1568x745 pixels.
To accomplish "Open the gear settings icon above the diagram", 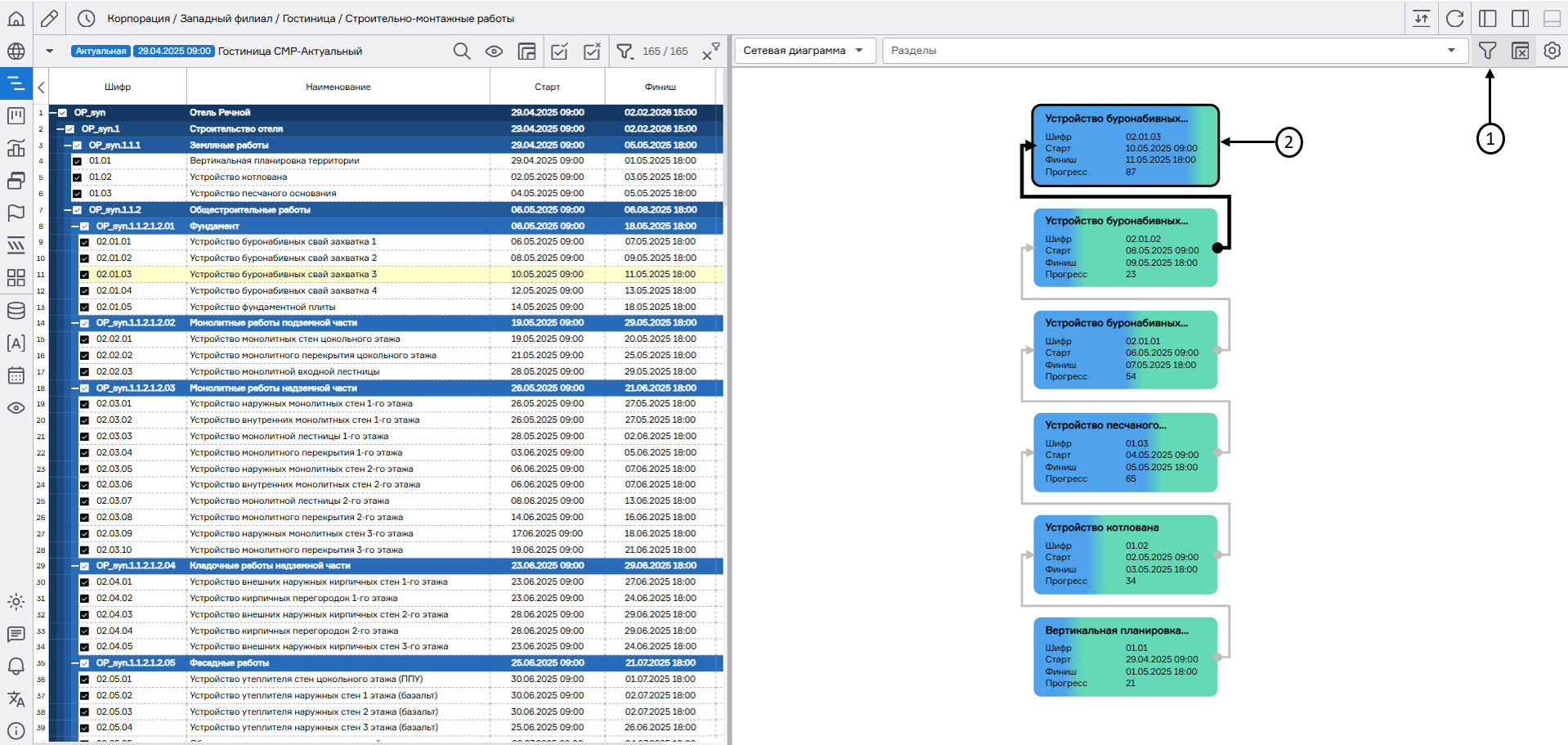I will 1552,51.
